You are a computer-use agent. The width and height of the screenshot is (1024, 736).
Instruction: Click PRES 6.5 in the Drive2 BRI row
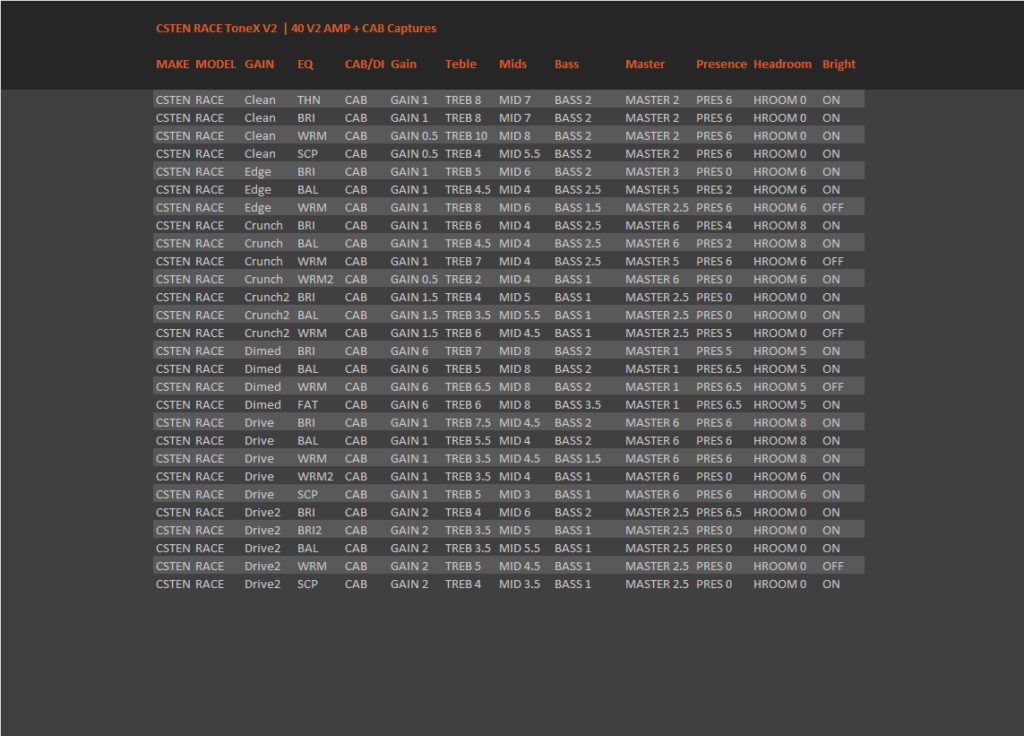coord(718,513)
